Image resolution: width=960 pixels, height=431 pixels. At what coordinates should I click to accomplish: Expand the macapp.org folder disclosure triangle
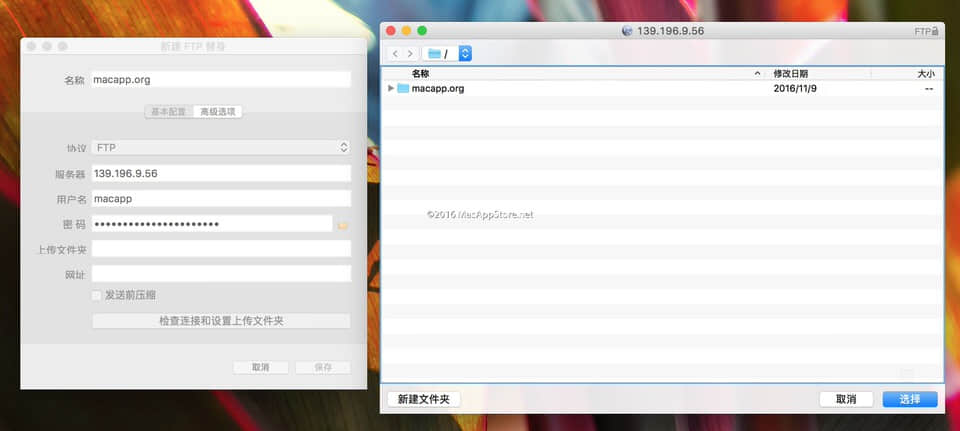(391, 89)
